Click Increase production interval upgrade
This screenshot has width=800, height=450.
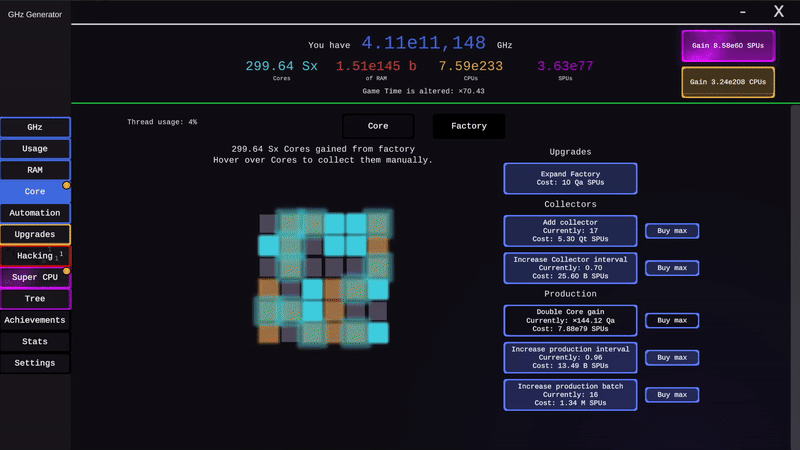pos(570,358)
